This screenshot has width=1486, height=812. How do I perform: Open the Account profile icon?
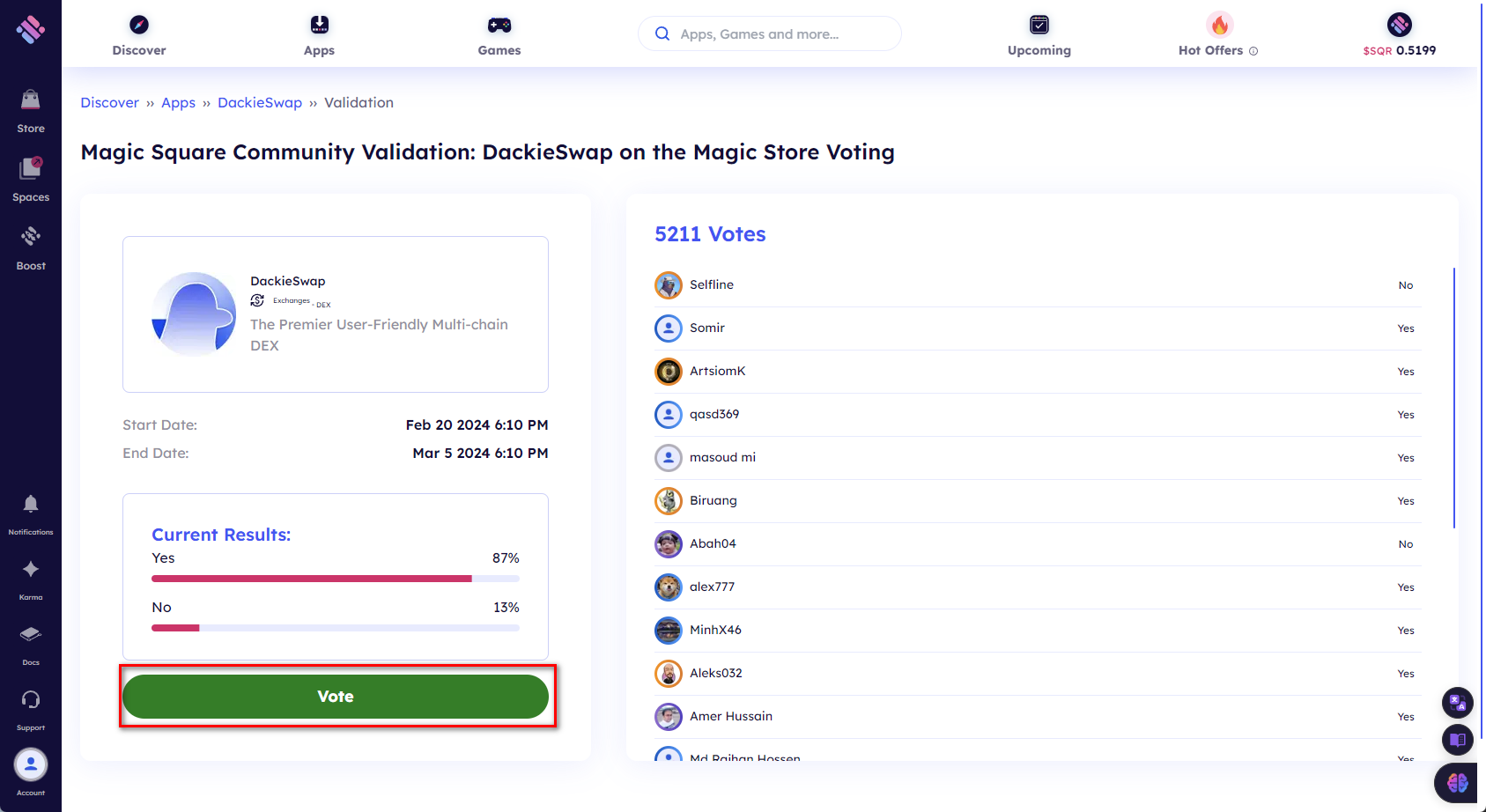pos(31,766)
